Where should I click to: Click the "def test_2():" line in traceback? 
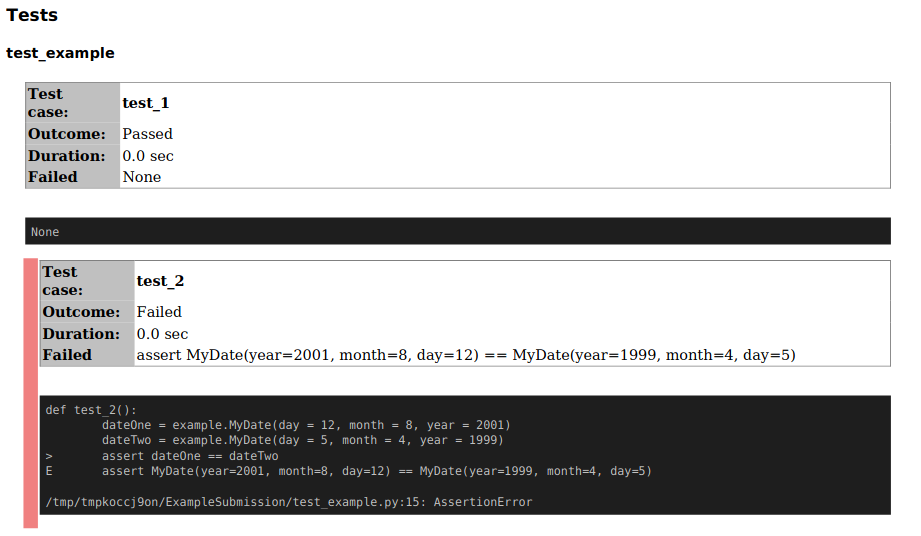91,410
